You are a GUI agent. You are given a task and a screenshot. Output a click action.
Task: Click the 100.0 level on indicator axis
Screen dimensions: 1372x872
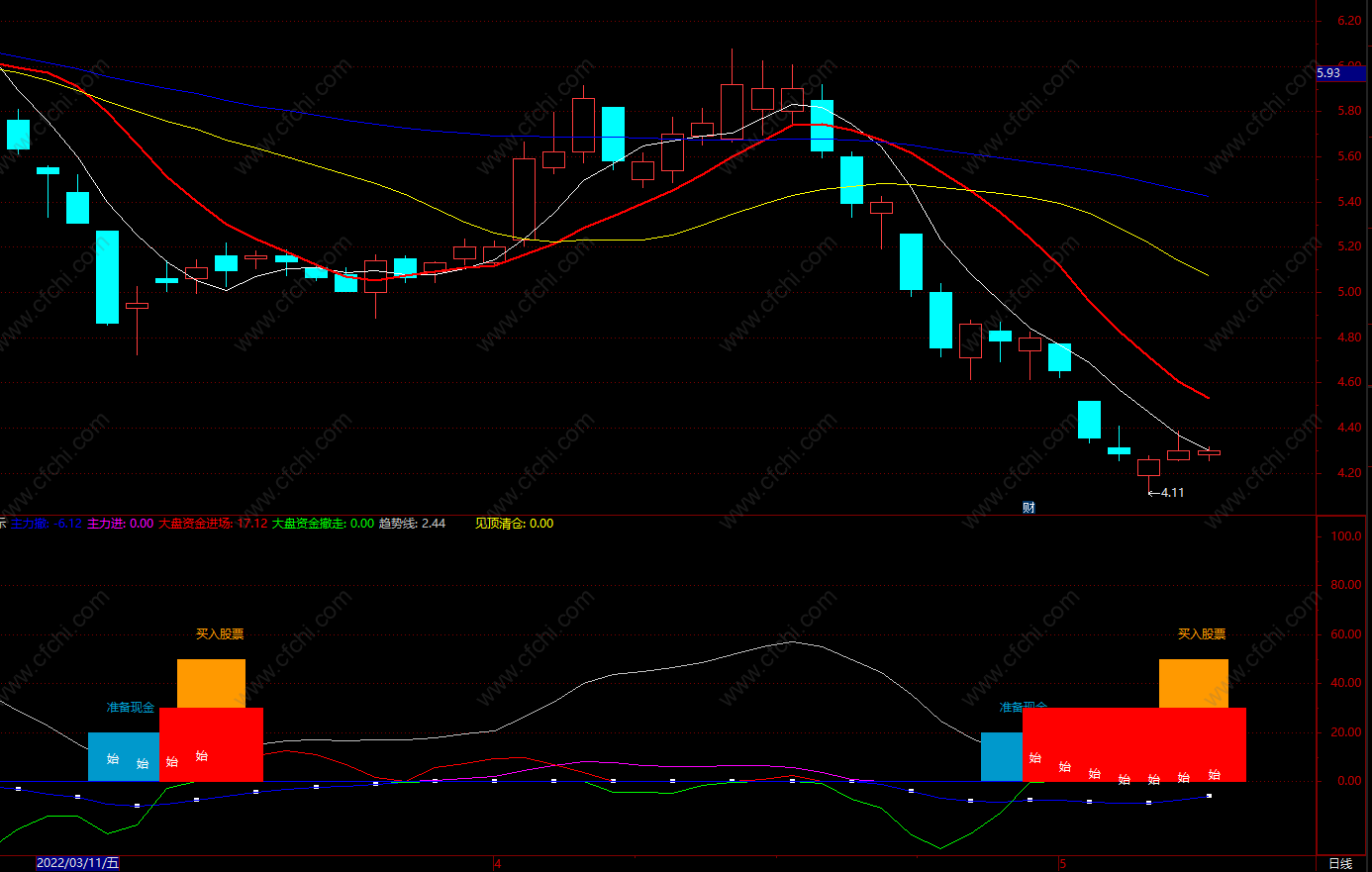point(1347,536)
